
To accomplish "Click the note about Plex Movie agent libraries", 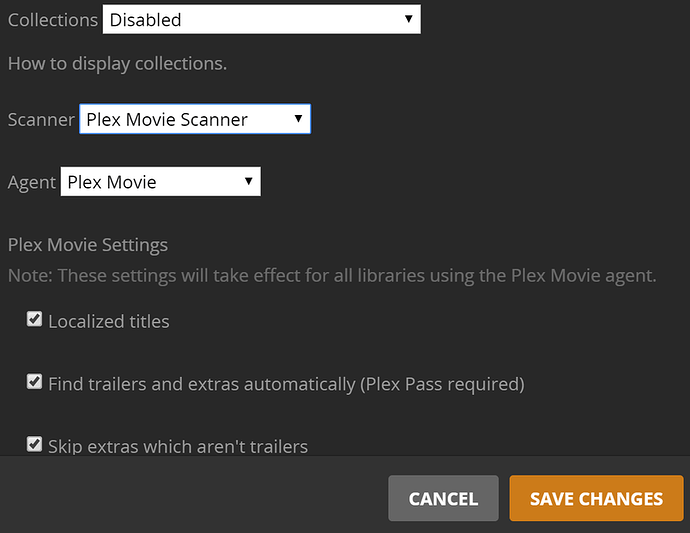I will (332, 274).
